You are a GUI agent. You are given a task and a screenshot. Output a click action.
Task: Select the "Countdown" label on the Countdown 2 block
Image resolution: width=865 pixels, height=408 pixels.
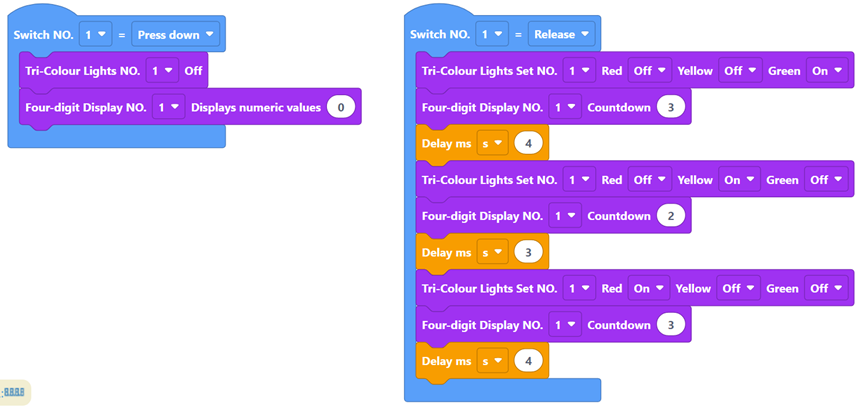tap(618, 216)
